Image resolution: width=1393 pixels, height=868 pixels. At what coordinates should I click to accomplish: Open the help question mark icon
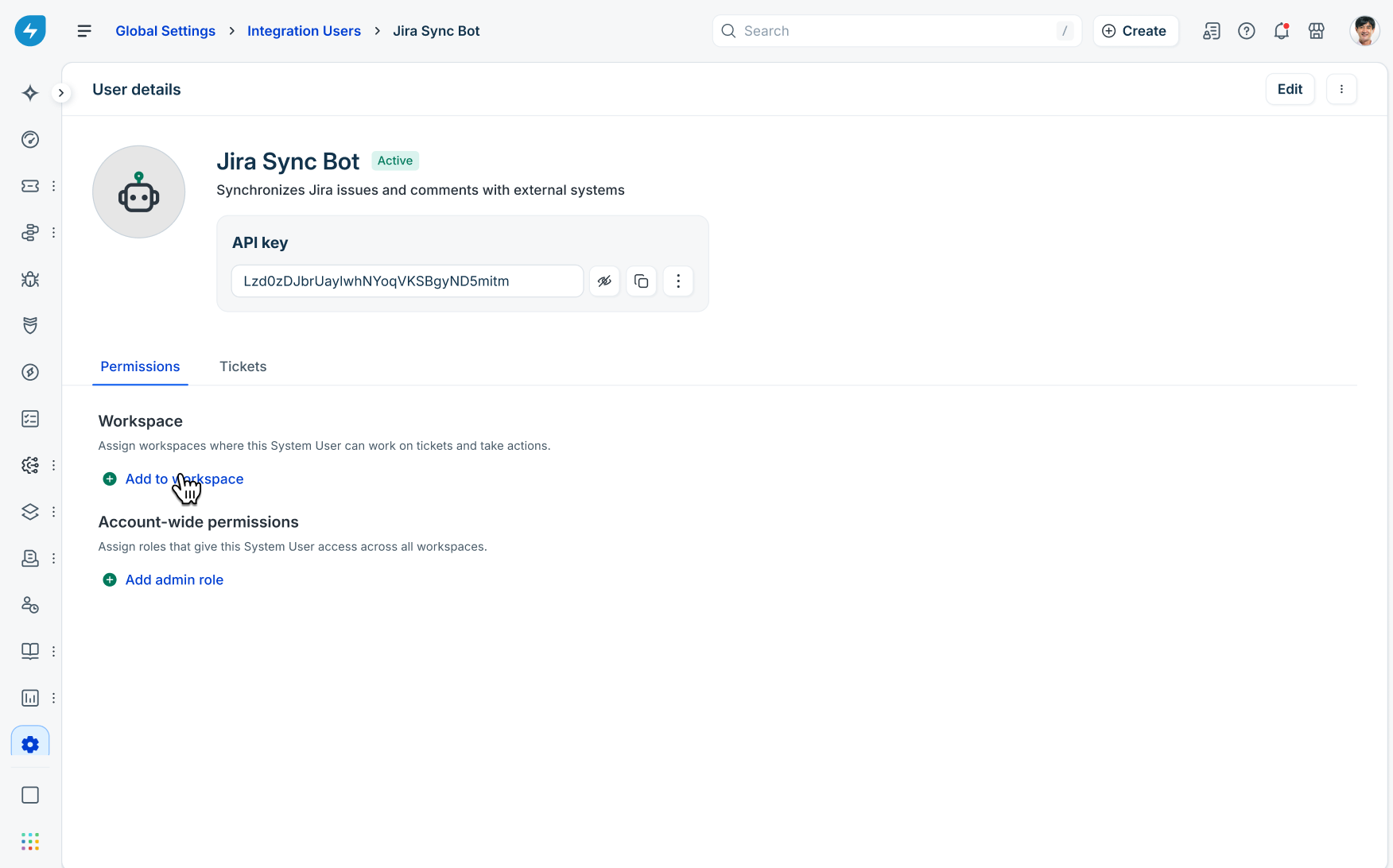pos(1247,31)
